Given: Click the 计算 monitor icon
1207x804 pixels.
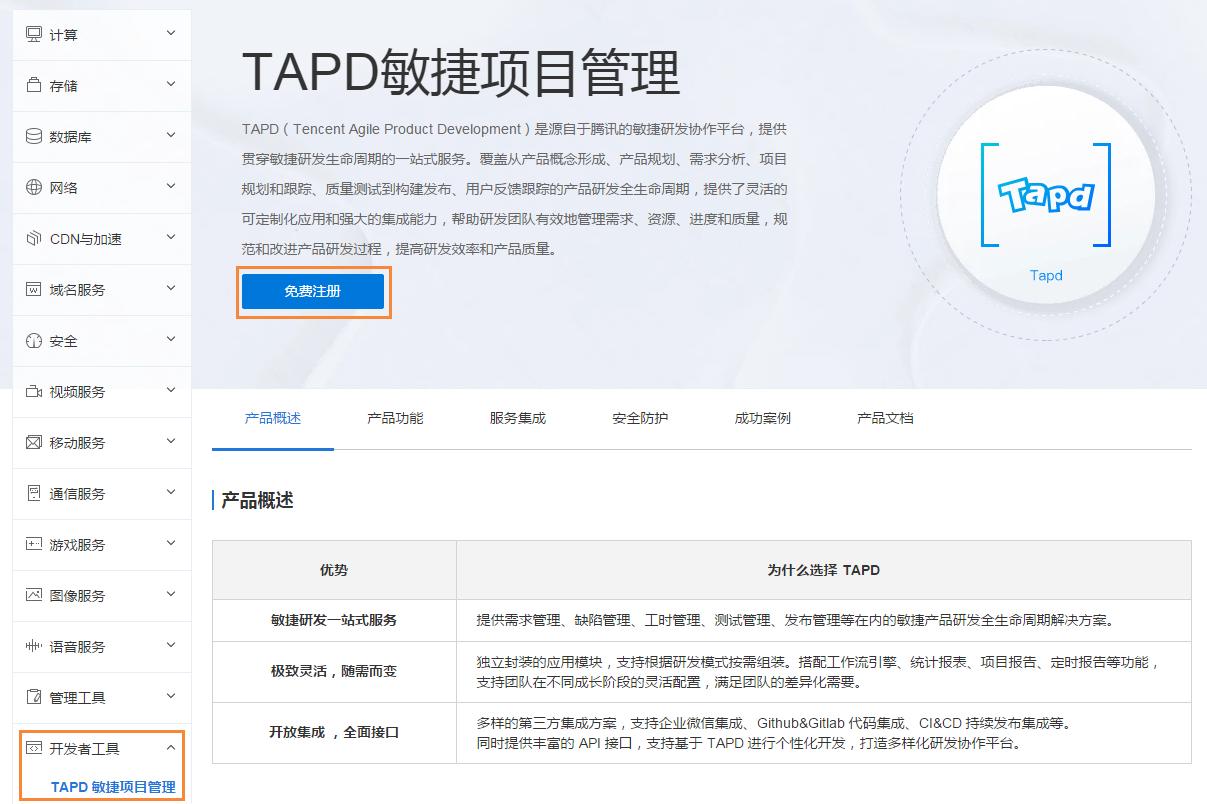Looking at the screenshot, I should tap(33, 34).
